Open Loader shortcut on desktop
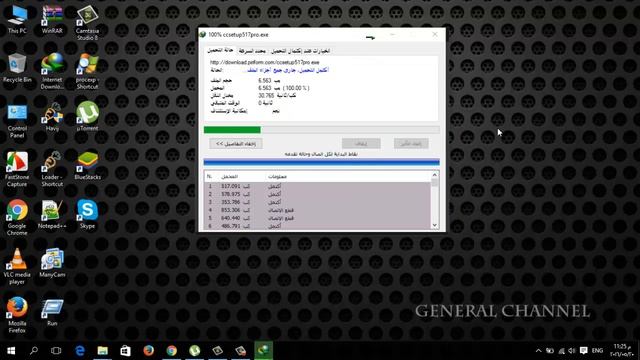Viewport: 640px width, 360px height. click(52, 169)
